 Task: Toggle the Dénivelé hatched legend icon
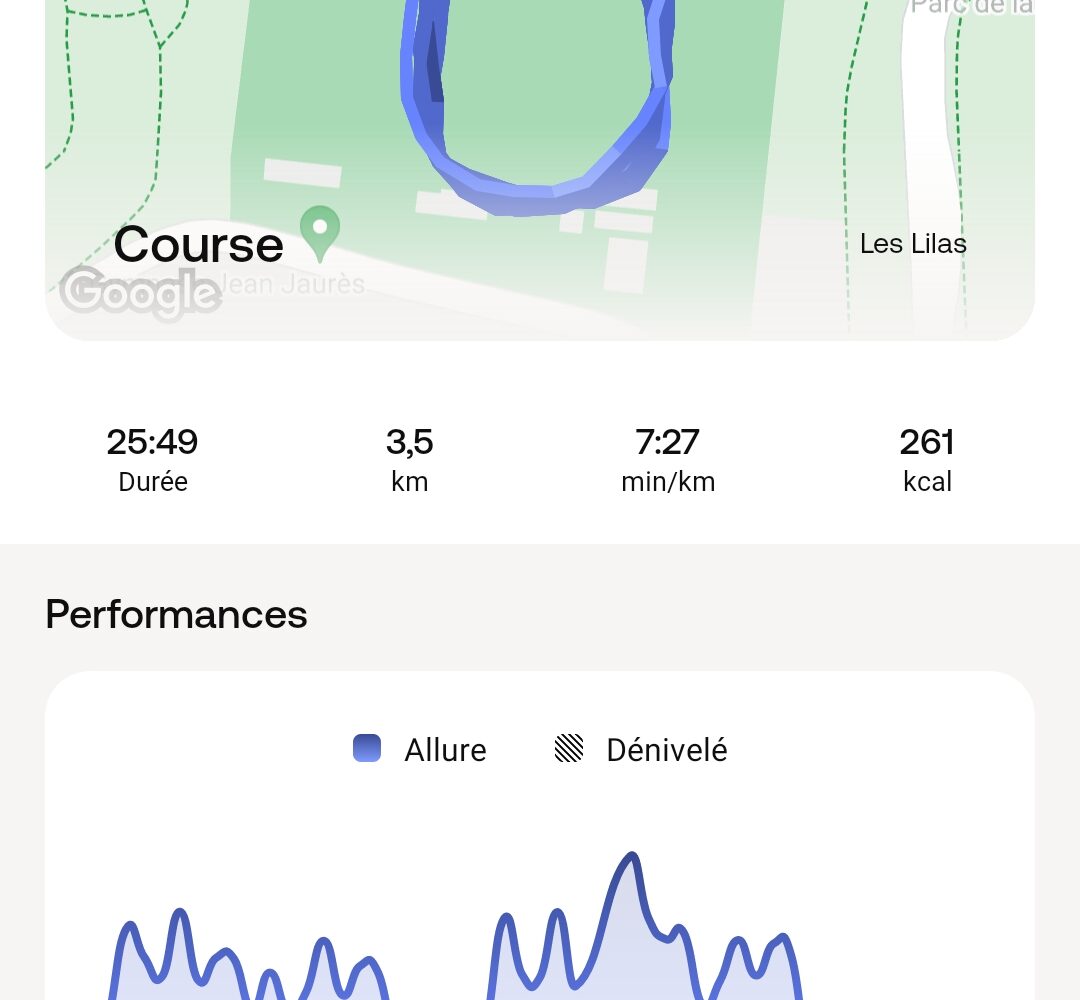tap(569, 749)
